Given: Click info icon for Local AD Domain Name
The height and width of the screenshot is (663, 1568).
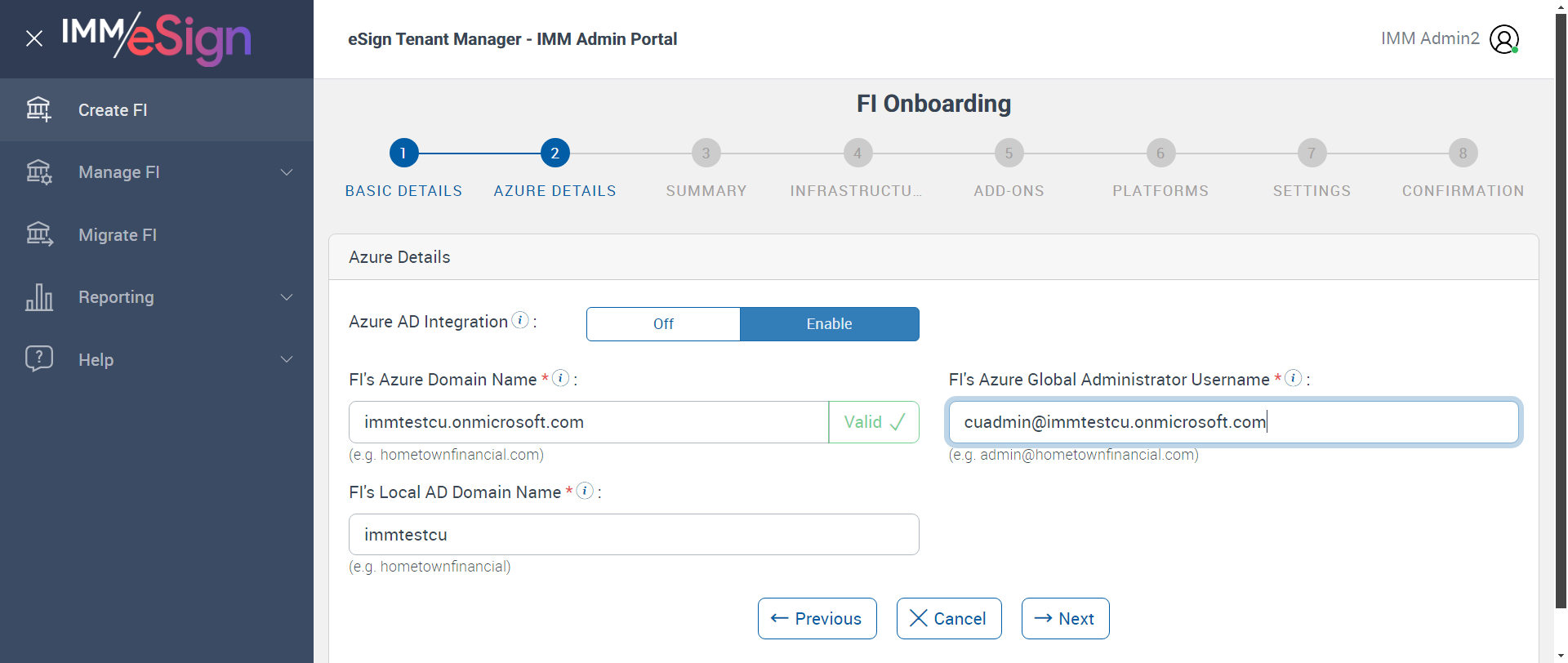Looking at the screenshot, I should (x=585, y=491).
